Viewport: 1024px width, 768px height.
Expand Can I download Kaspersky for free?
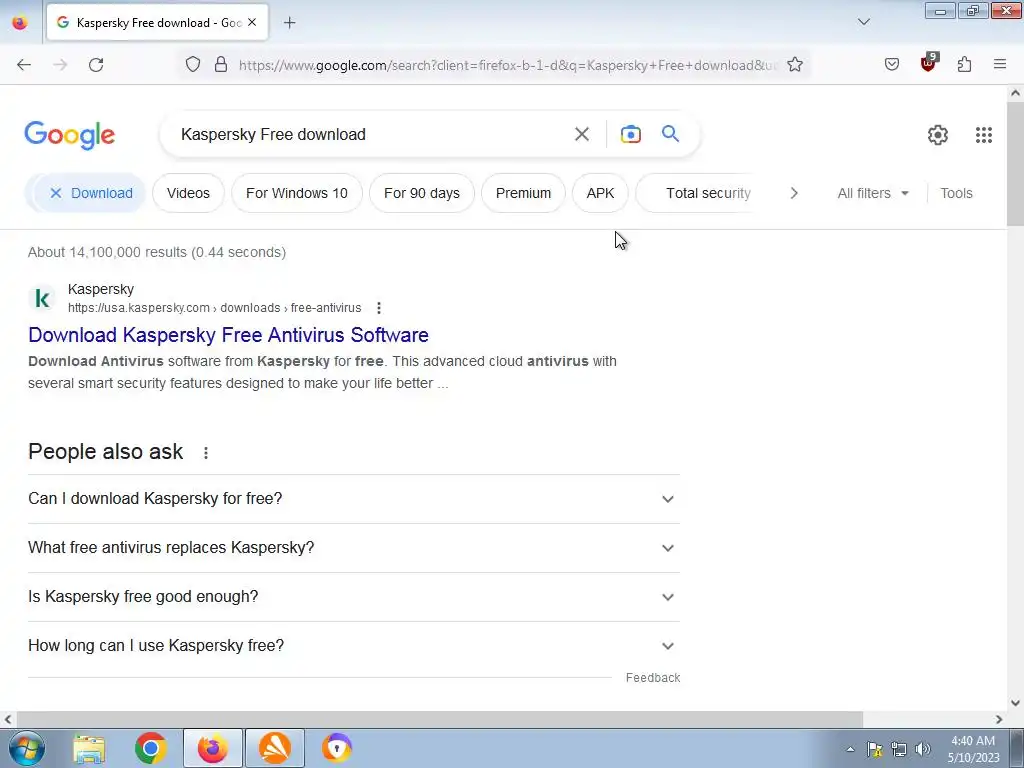coord(353,499)
